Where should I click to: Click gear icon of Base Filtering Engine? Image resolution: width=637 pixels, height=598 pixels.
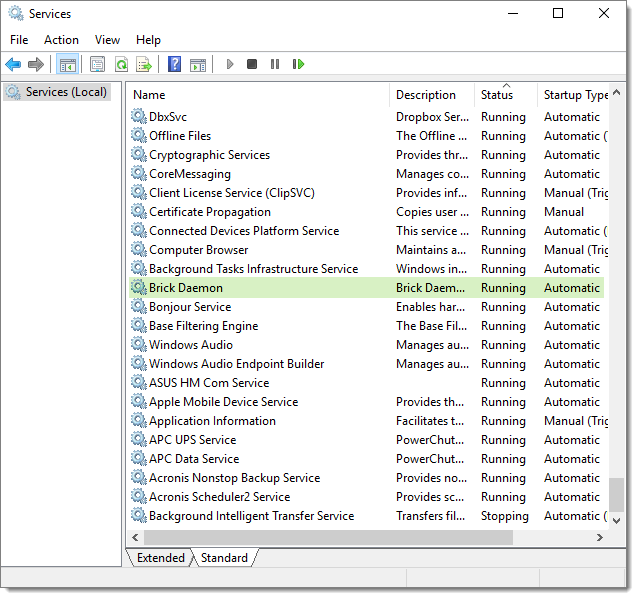click(139, 326)
